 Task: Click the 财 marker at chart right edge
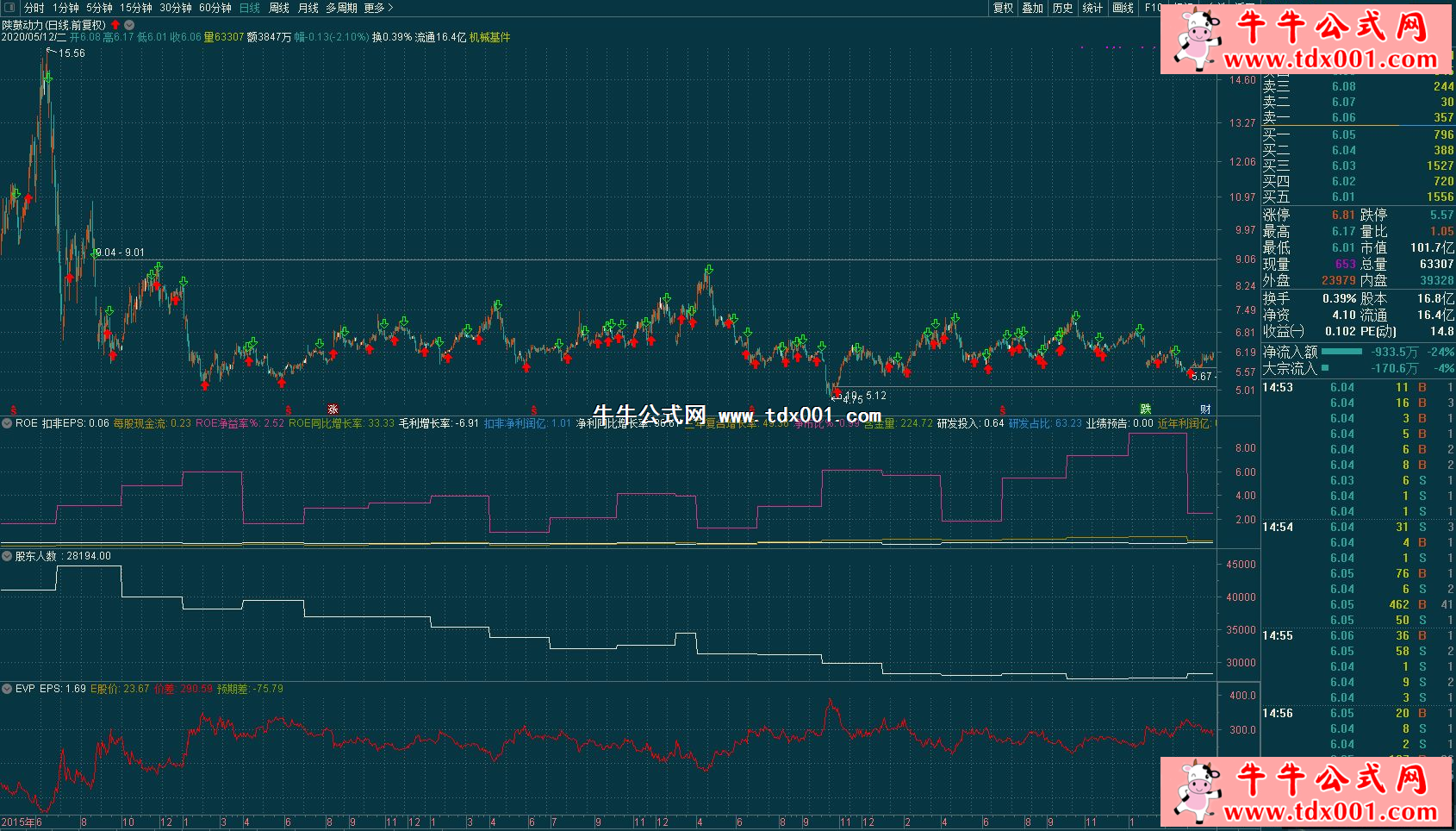1205,409
